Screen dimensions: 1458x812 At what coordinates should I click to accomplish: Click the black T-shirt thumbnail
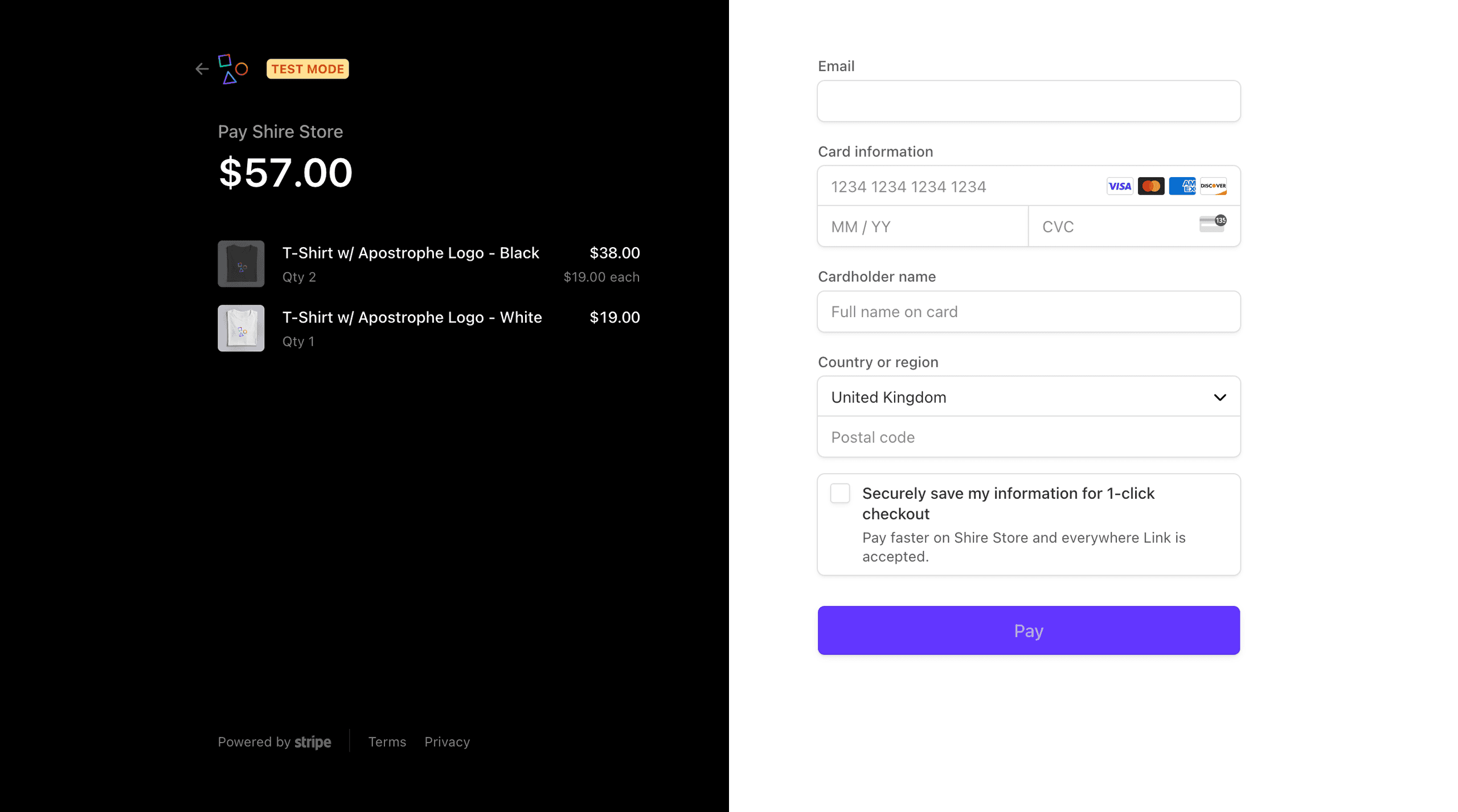pyautogui.click(x=241, y=264)
